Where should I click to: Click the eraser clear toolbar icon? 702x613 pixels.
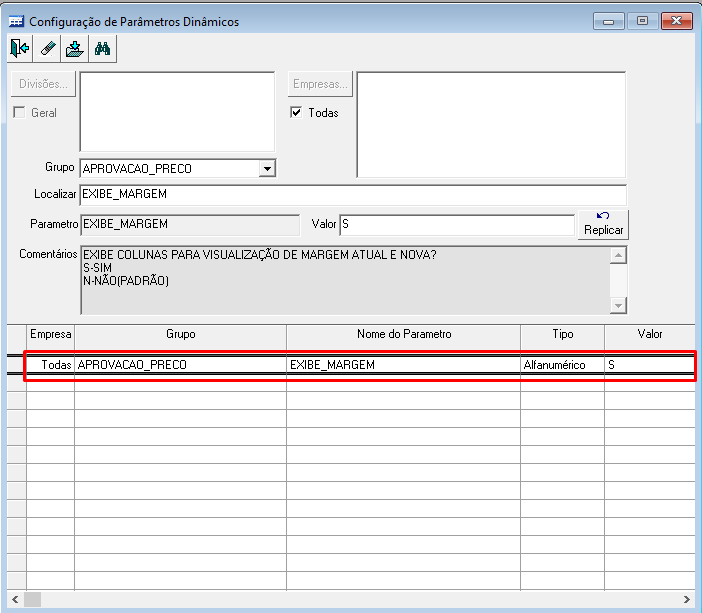coord(47,48)
